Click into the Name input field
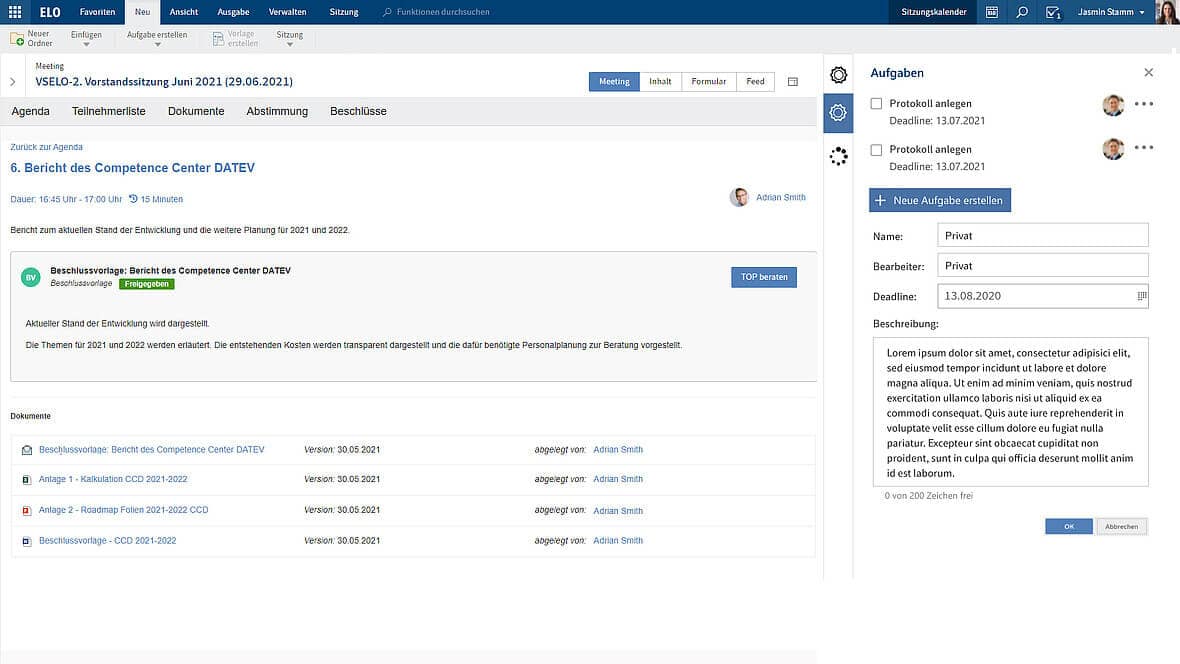The width and height of the screenshot is (1180, 664). 1042,236
